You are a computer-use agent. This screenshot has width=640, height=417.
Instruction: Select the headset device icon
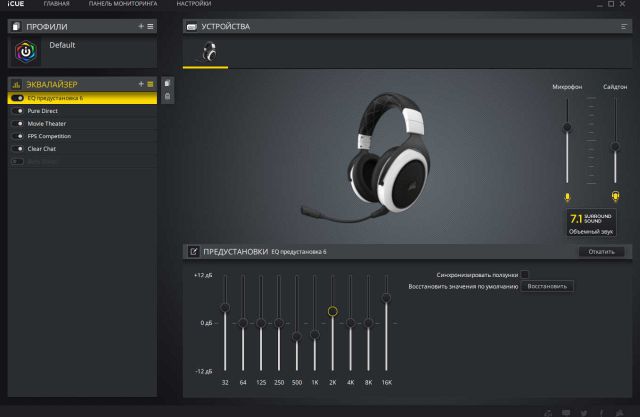tap(208, 53)
